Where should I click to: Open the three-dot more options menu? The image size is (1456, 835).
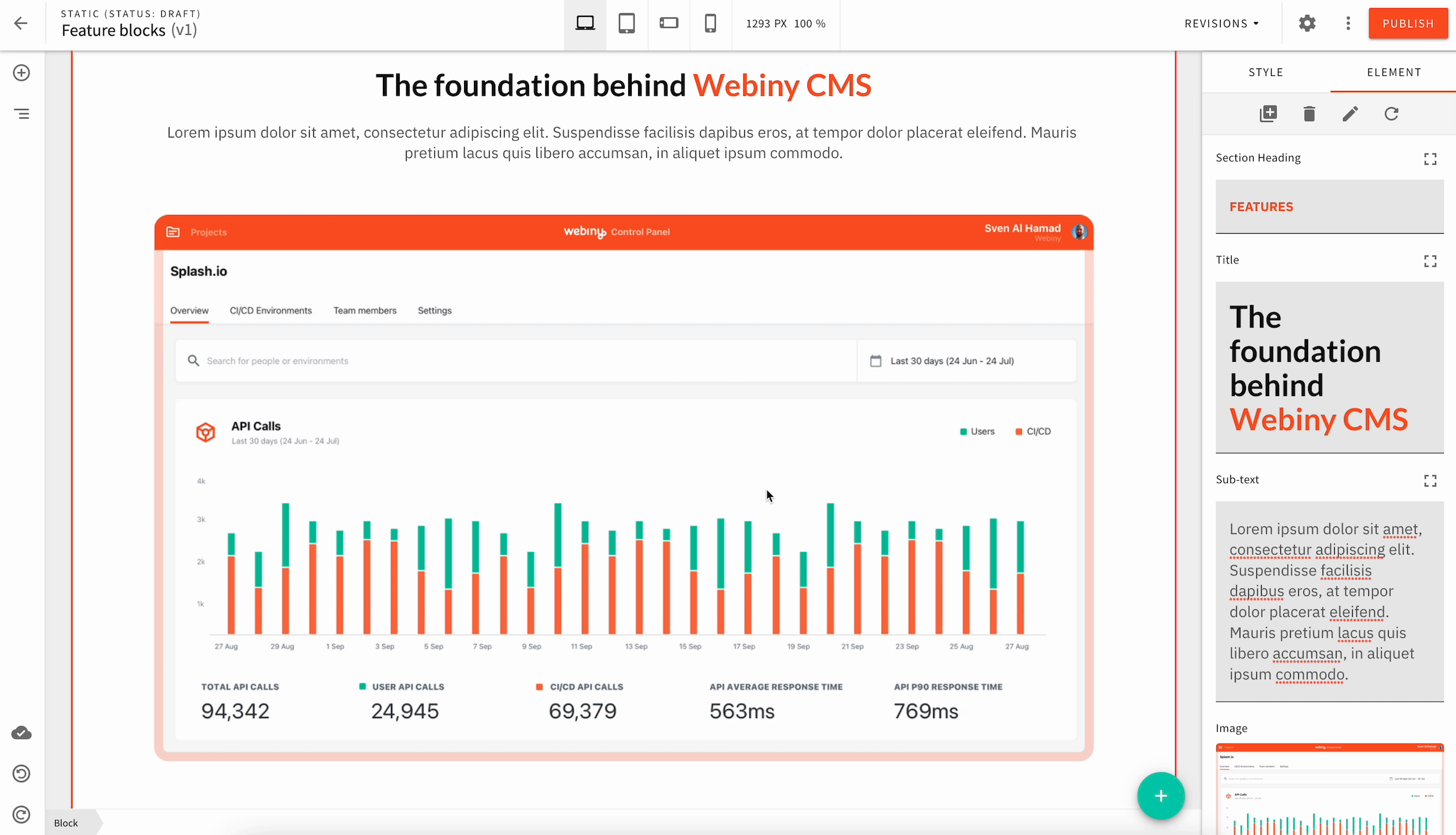tap(1348, 23)
